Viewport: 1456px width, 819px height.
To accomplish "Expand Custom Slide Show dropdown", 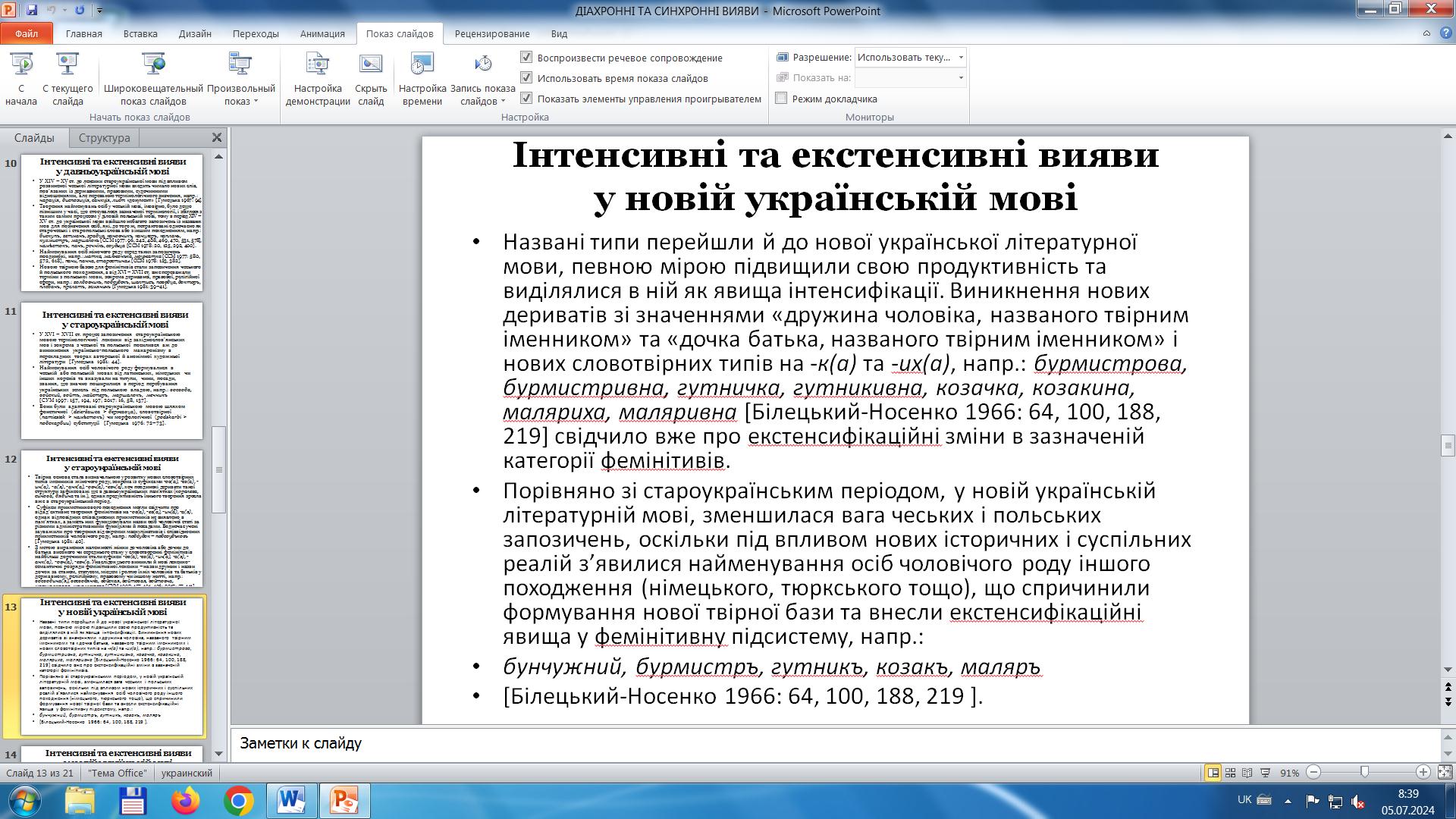I will click(x=256, y=102).
